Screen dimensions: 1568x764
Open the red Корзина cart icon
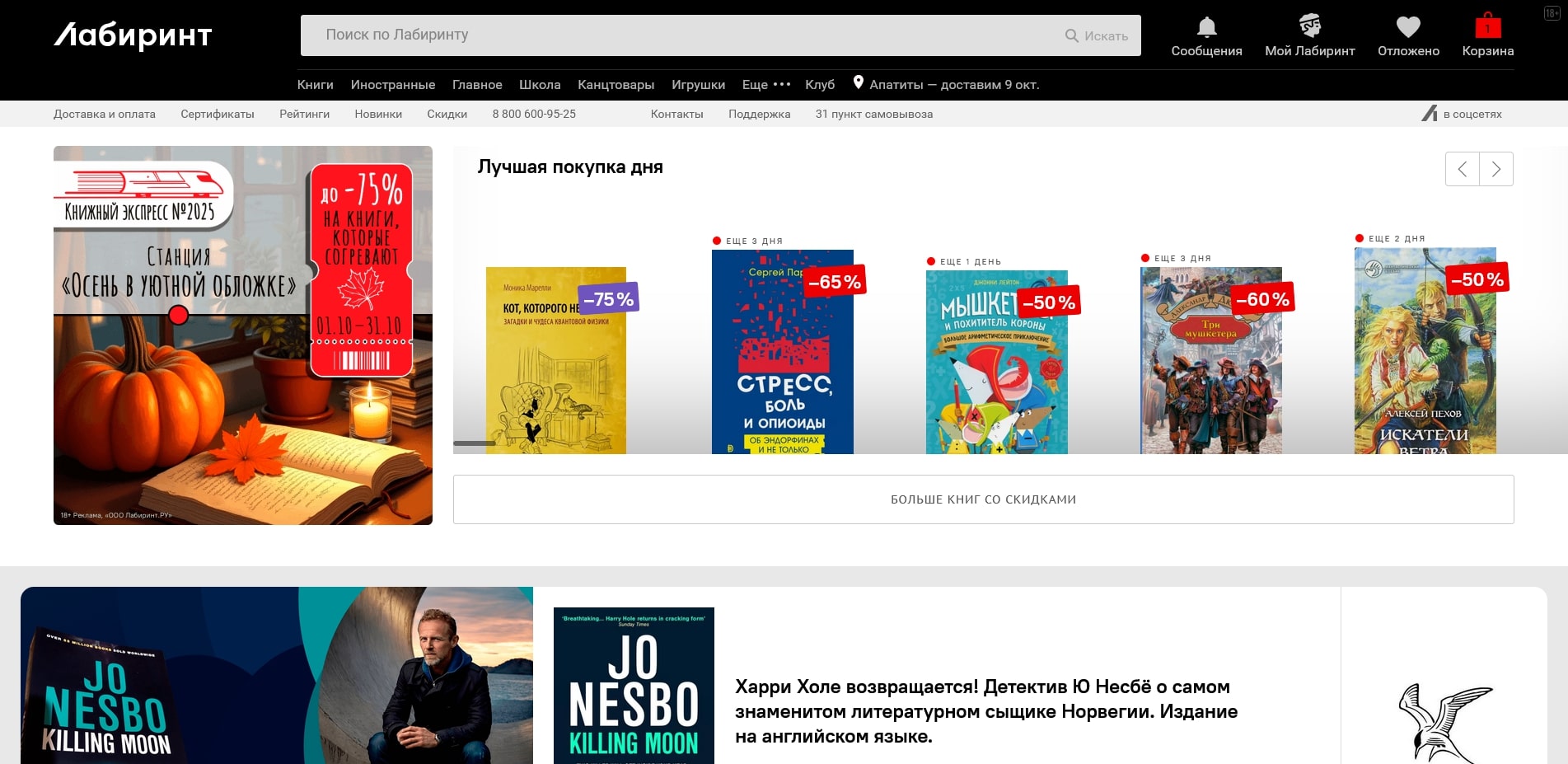coord(1487,26)
